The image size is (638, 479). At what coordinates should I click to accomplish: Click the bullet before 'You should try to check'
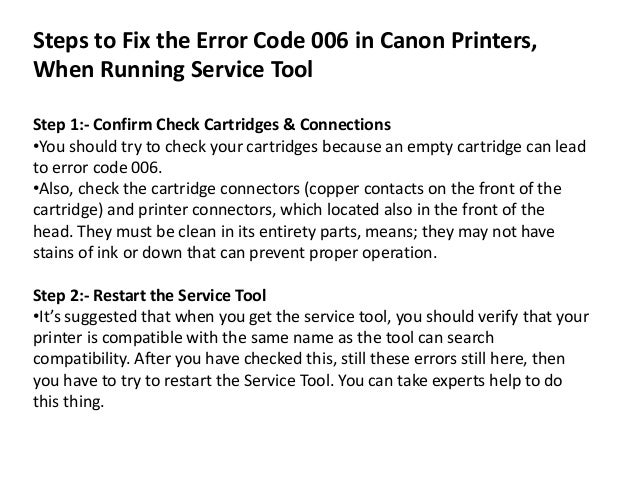pos(36,147)
